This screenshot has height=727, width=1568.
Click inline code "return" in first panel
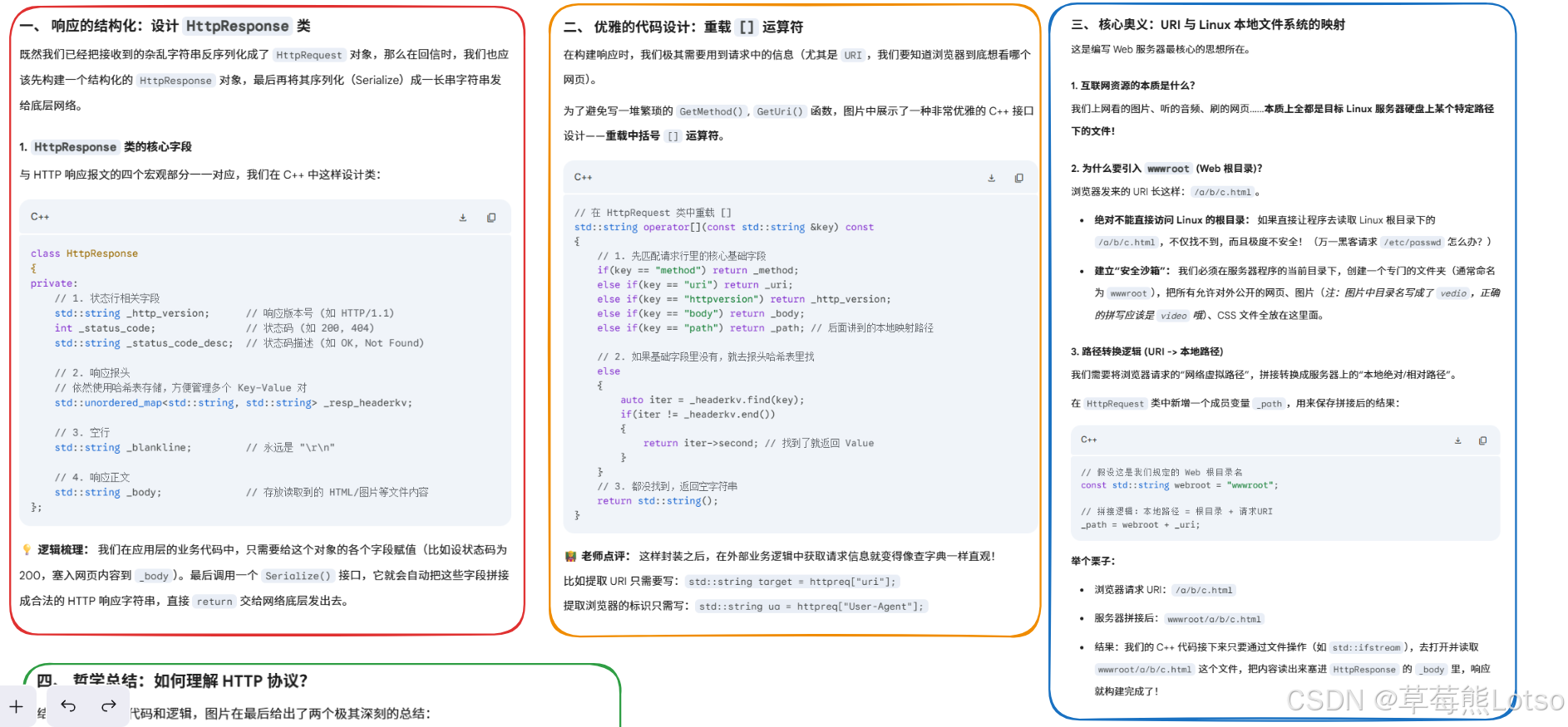pos(214,602)
